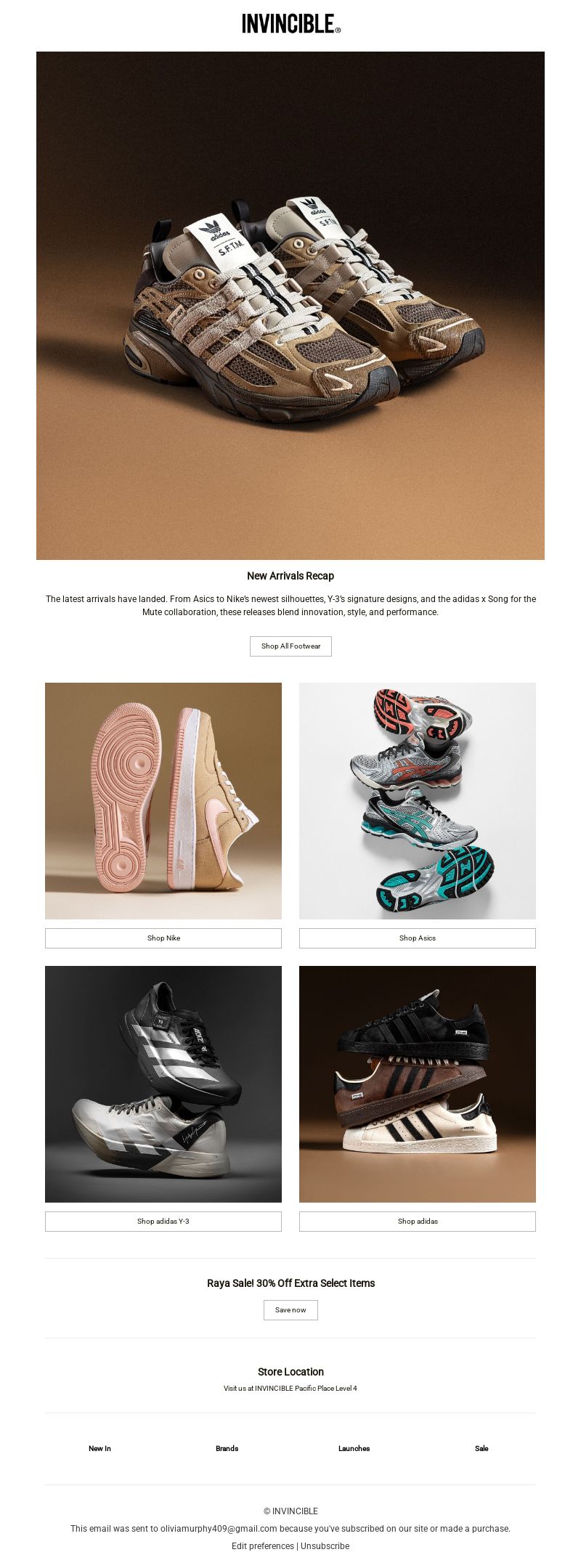581x1568 pixels.
Task: Click the Unsubscribe link
Action: tap(325, 1546)
